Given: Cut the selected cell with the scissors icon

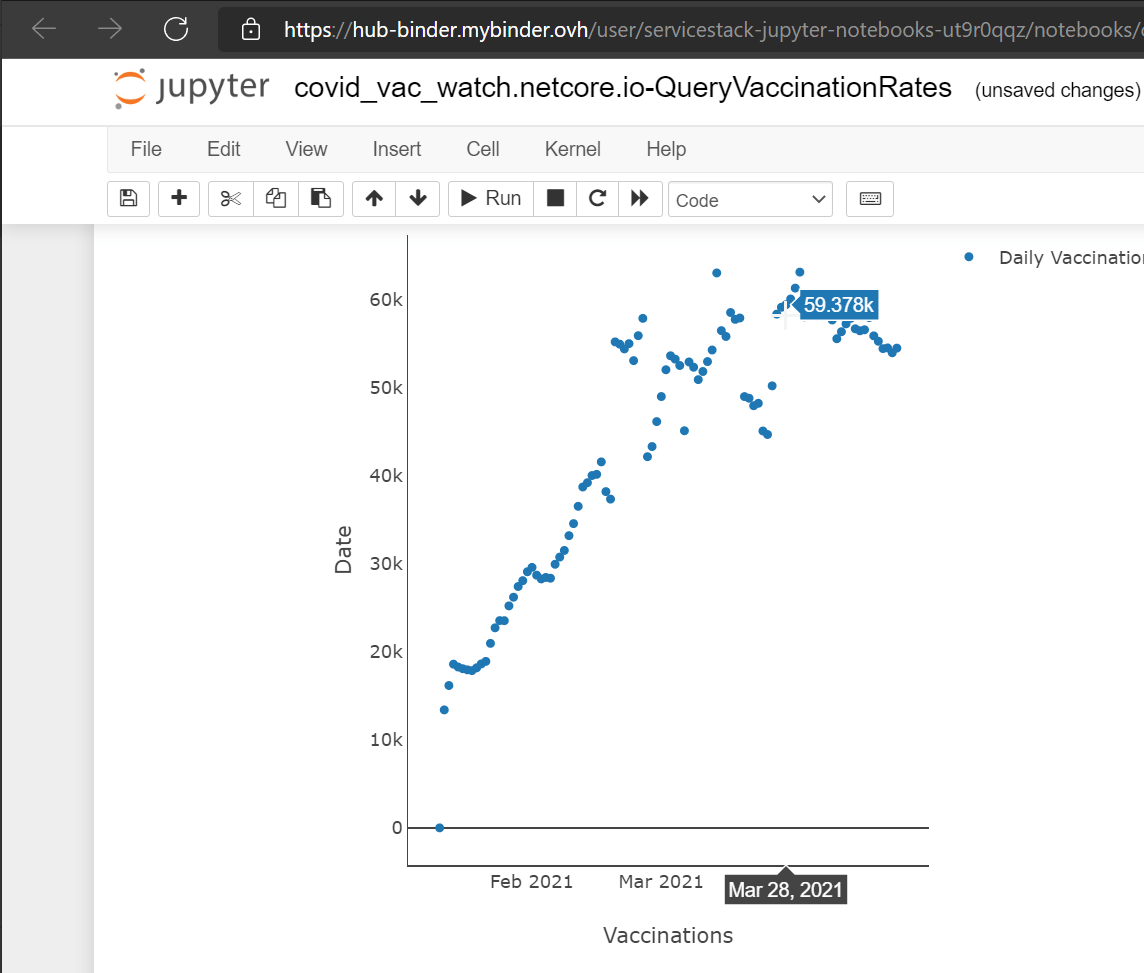Looking at the screenshot, I should pos(230,198).
